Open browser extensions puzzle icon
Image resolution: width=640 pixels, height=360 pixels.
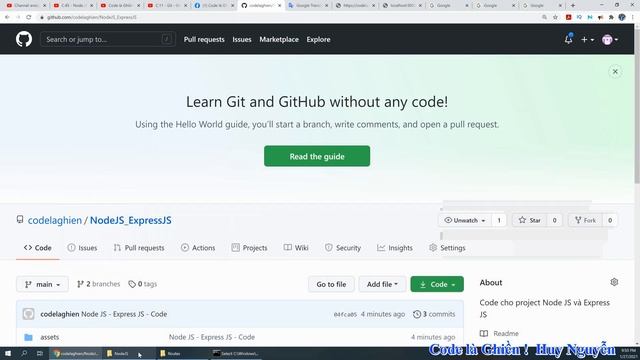tap(611, 17)
